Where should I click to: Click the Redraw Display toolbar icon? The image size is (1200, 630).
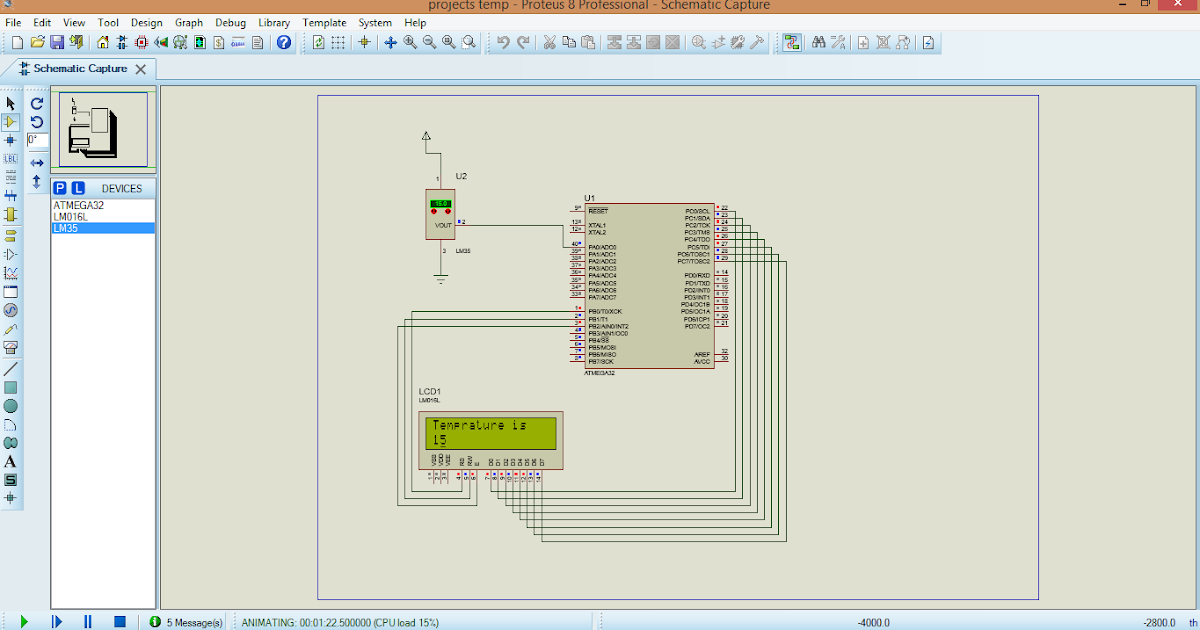(319, 42)
